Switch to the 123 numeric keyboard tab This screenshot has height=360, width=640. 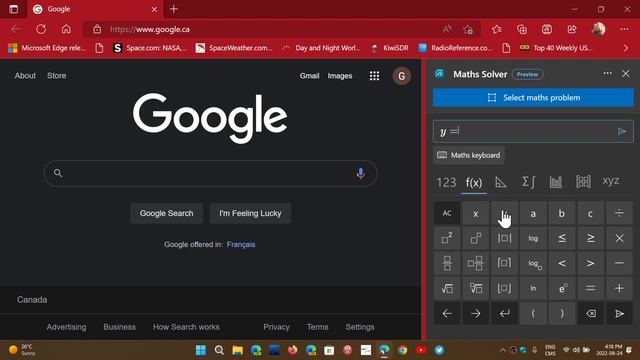tap(446, 182)
